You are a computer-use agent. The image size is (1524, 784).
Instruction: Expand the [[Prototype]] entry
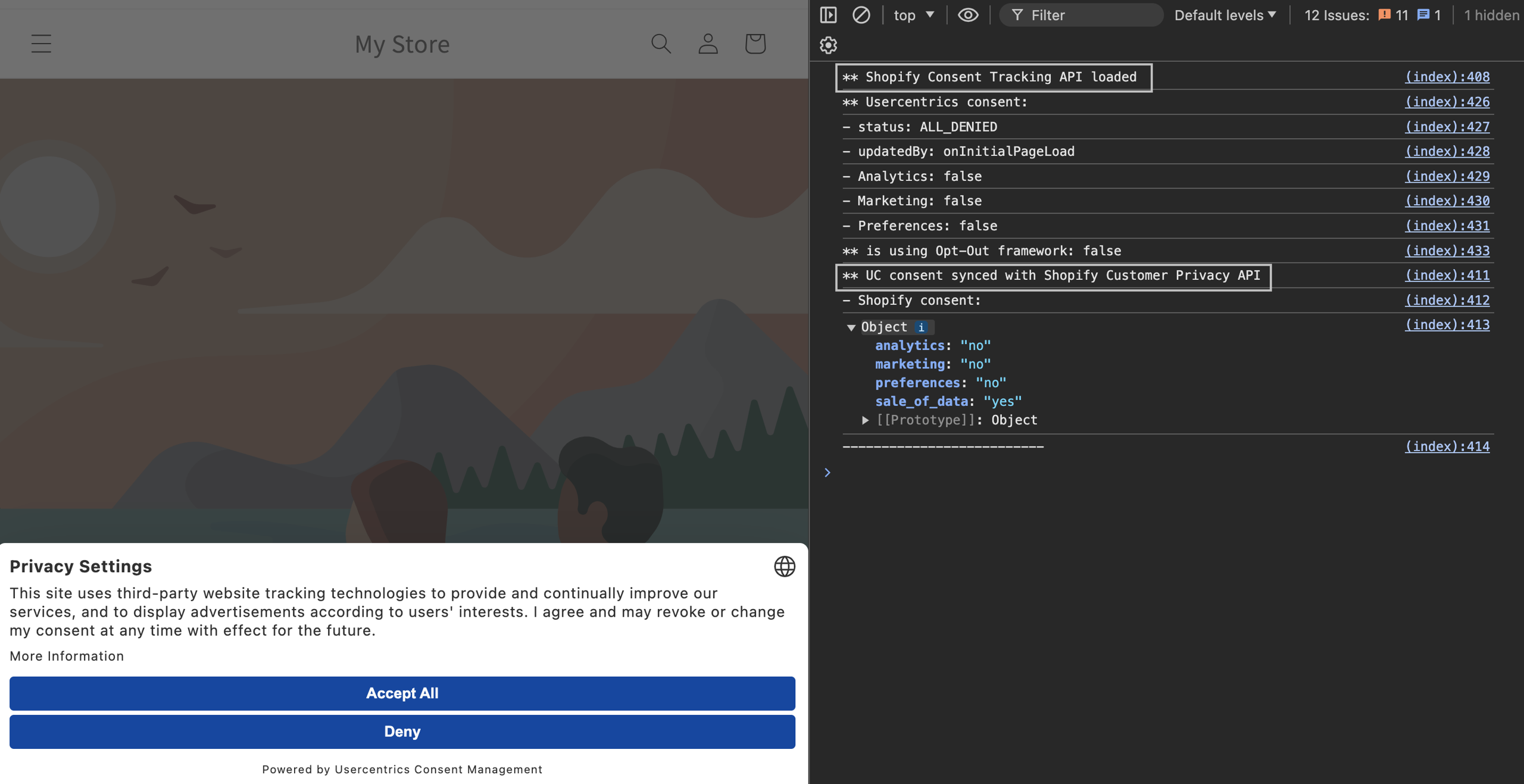click(x=865, y=420)
